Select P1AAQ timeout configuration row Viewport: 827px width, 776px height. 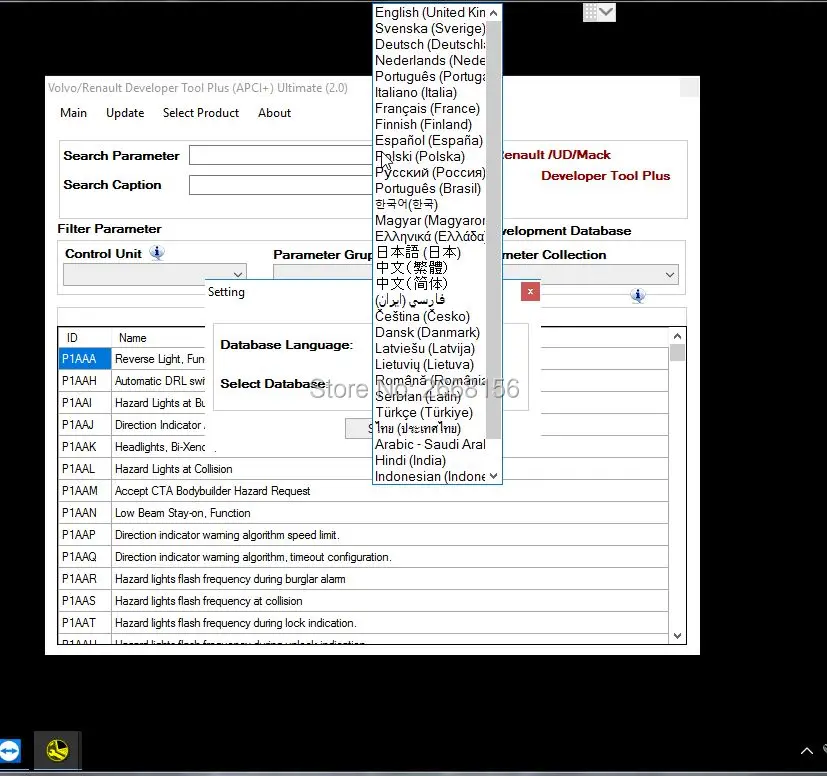click(x=363, y=557)
